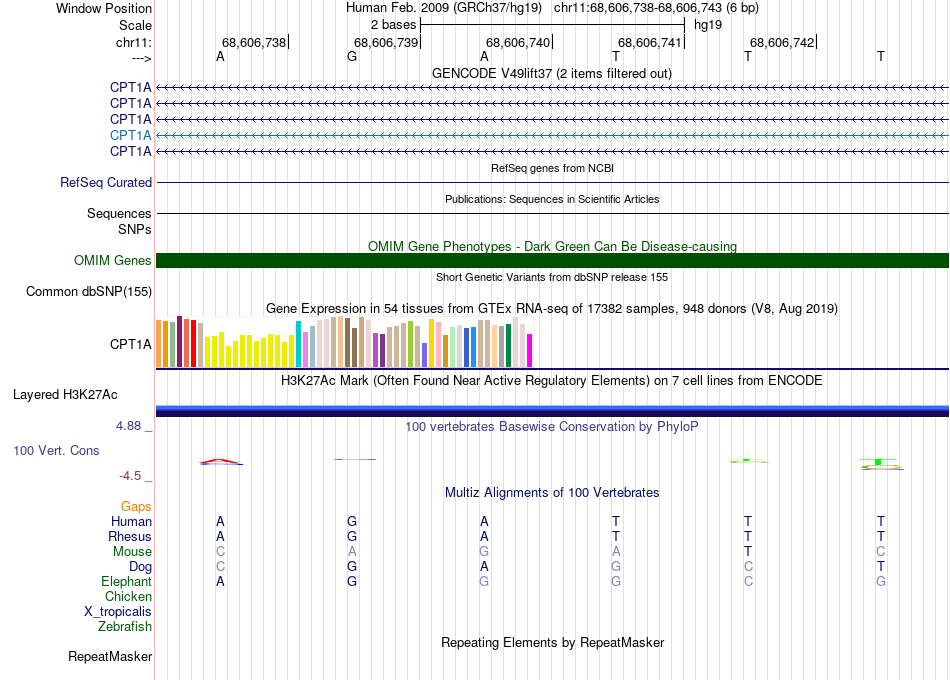950x680 pixels.
Task: Select the light-blue CPT1A transcript label
Action: pyautogui.click(x=130, y=135)
